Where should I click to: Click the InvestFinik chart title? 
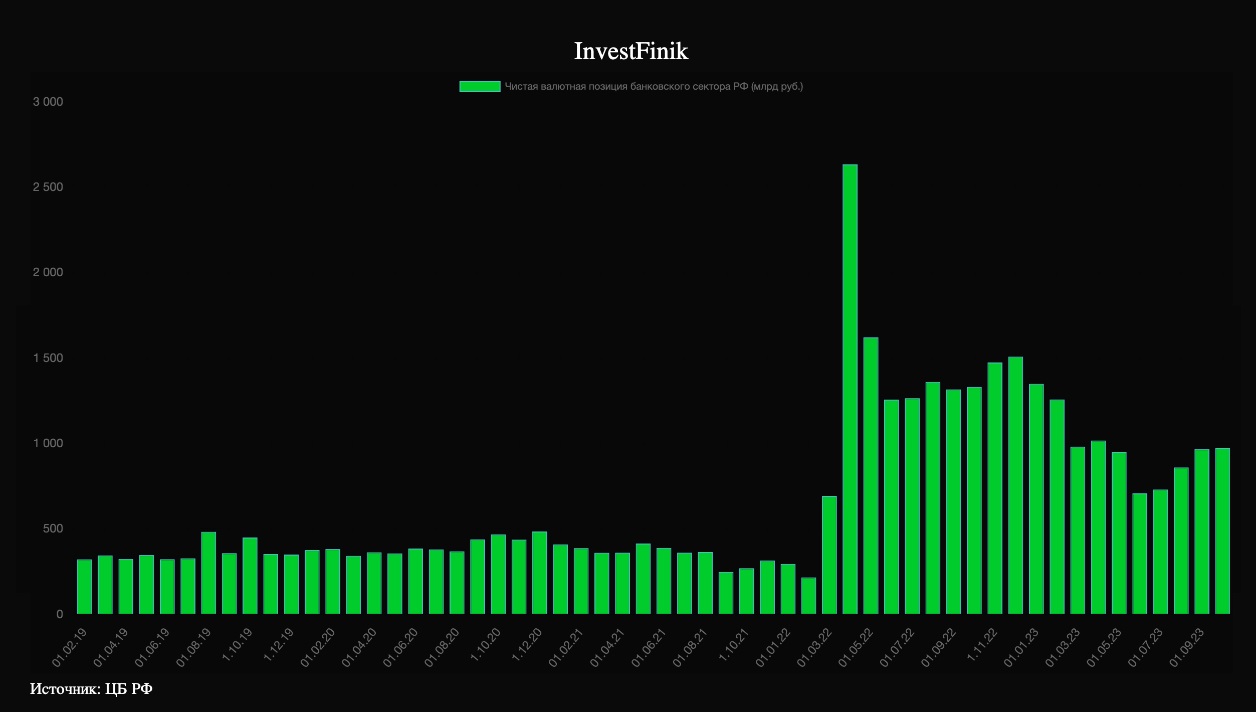pos(631,52)
